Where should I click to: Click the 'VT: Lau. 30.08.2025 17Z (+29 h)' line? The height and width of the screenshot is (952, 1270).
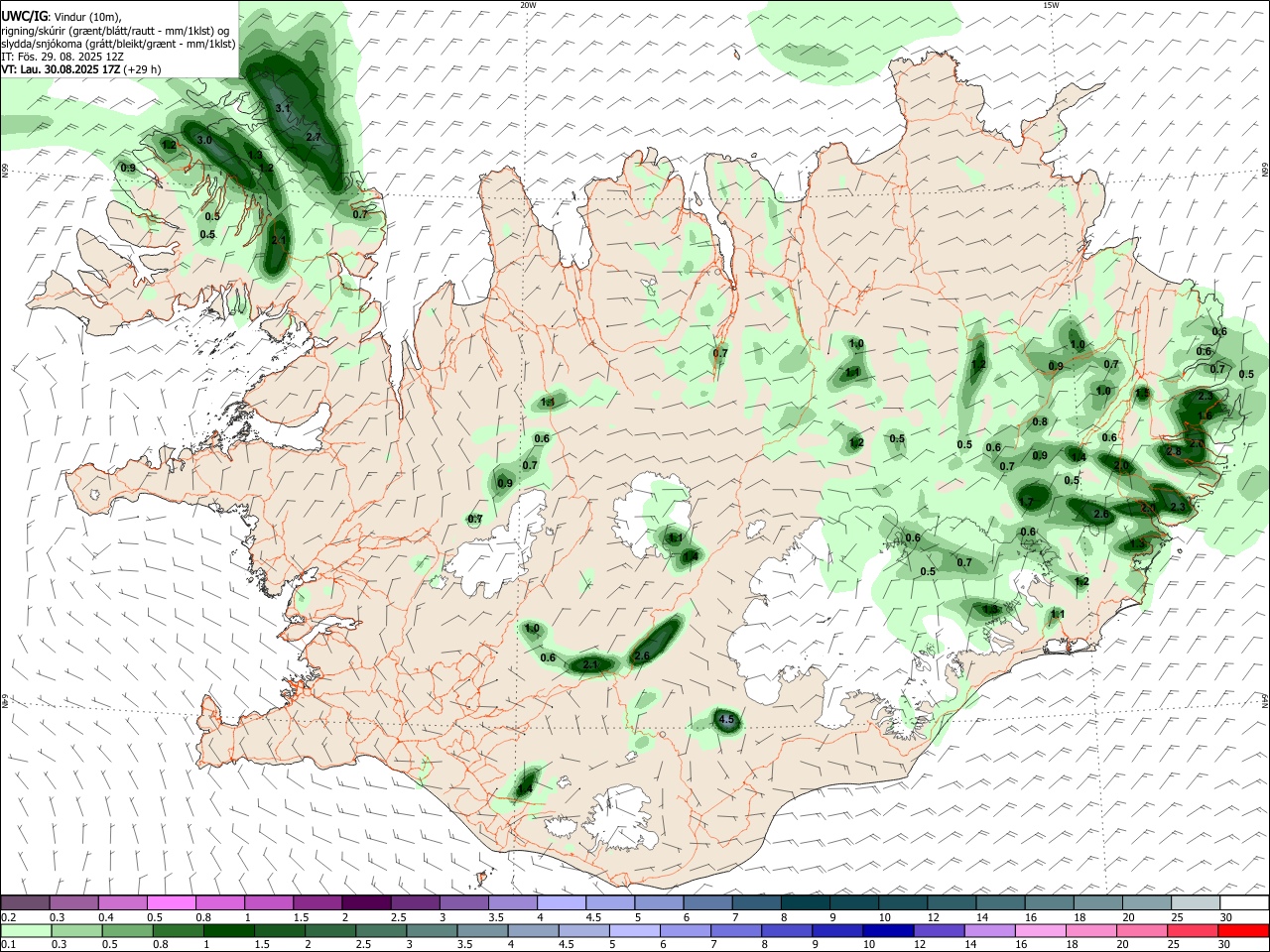coord(81,69)
